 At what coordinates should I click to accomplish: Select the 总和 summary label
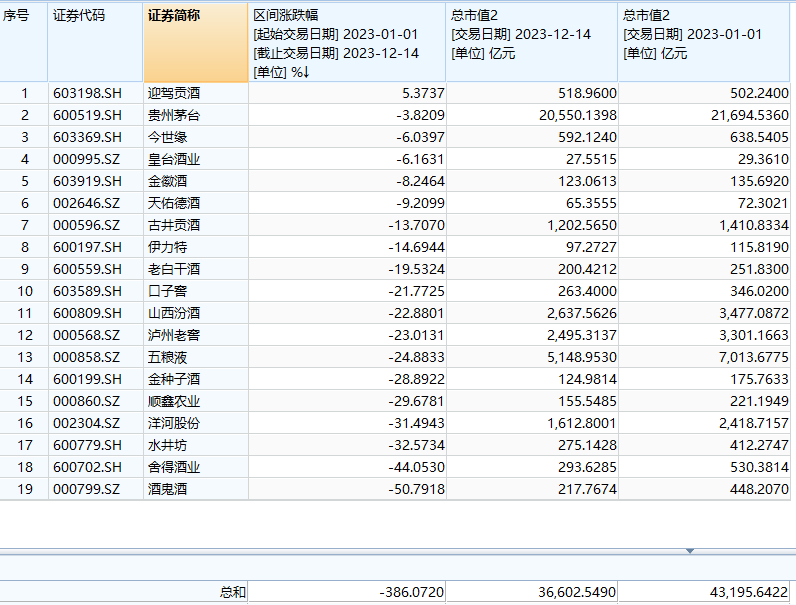coord(232,592)
